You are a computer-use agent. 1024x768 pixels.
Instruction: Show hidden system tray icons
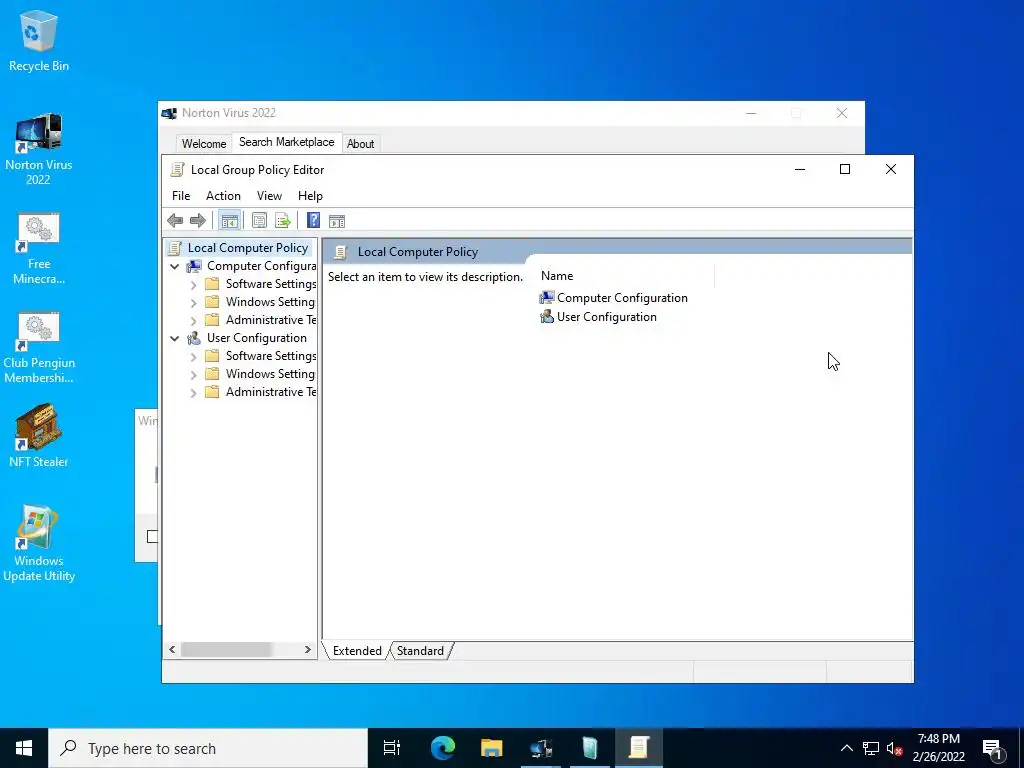coord(846,748)
